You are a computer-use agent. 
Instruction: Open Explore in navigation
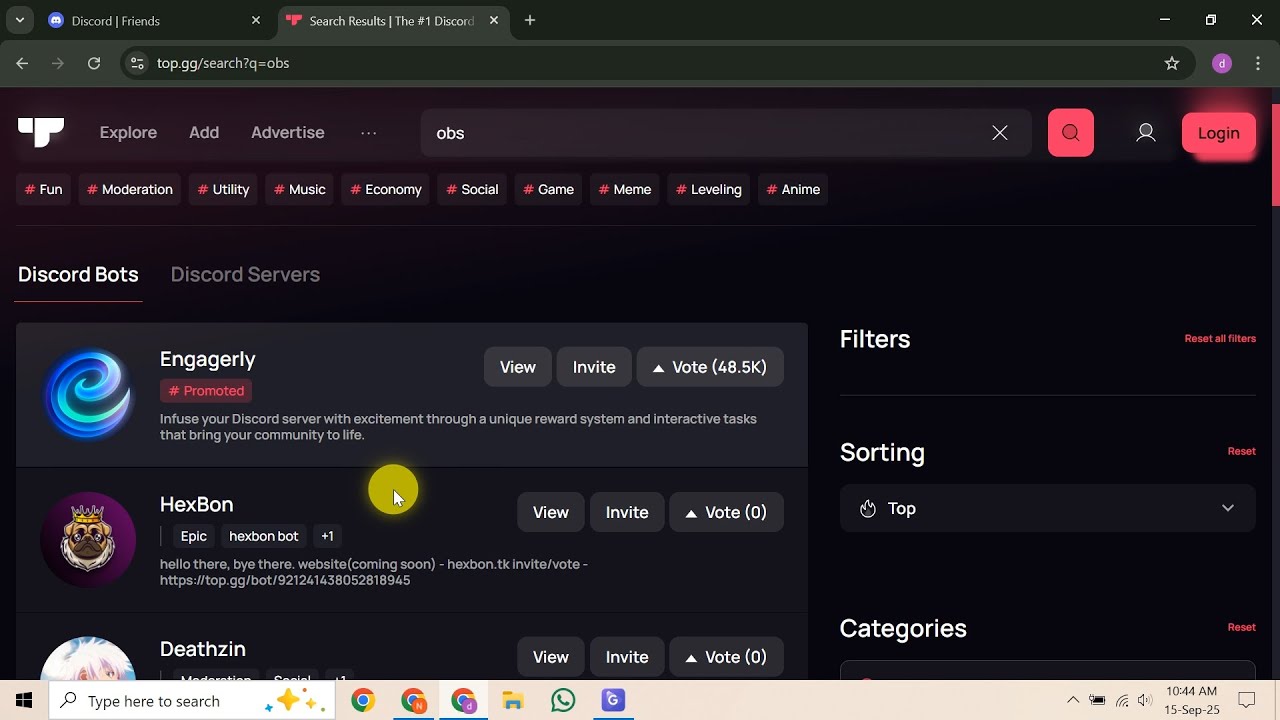(128, 133)
